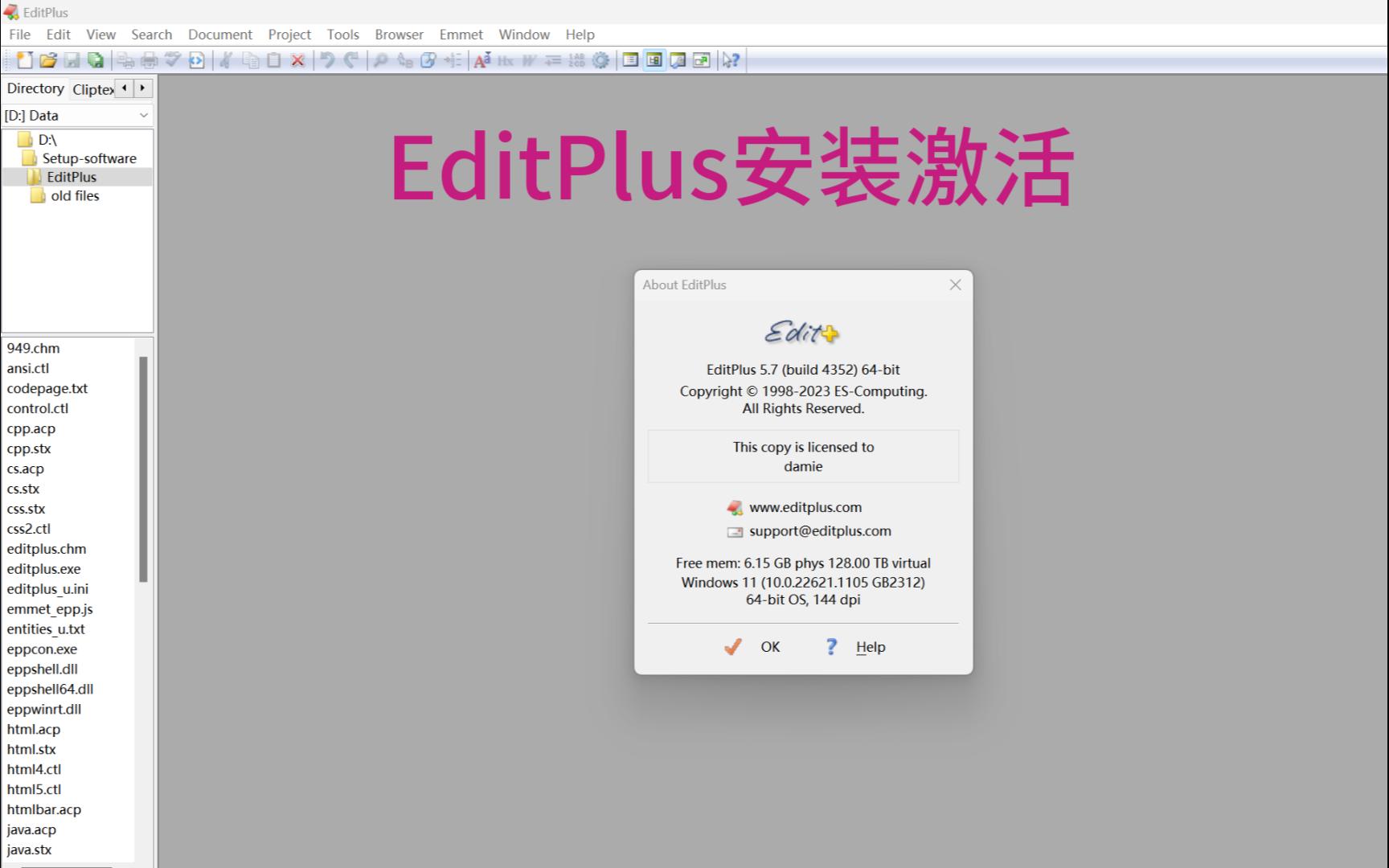Click OK in About EditPlus dialog

click(x=753, y=647)
